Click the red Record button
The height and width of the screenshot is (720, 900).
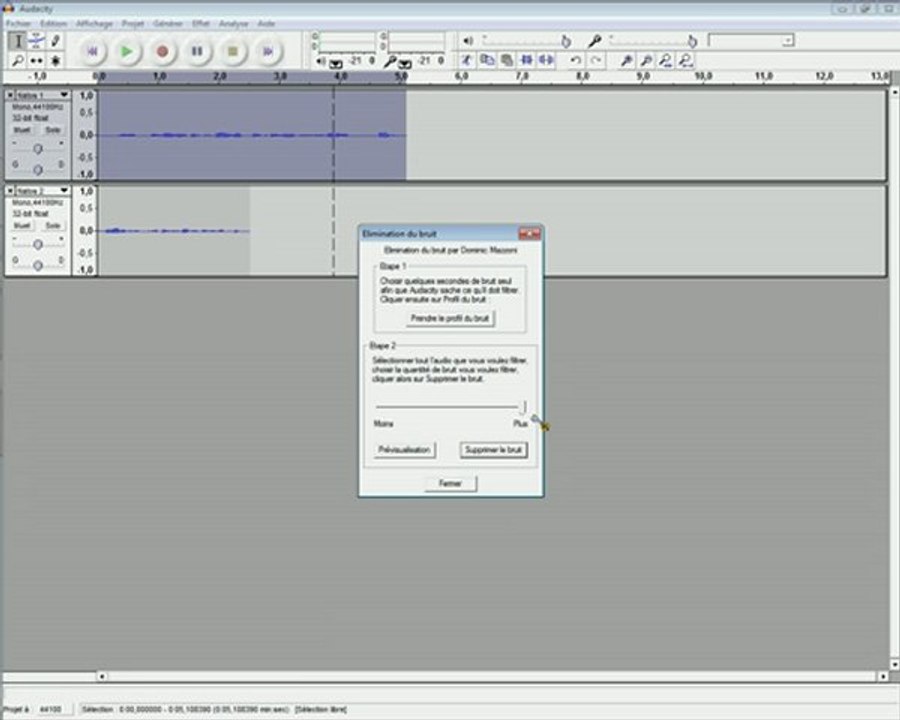coord(162,51)
